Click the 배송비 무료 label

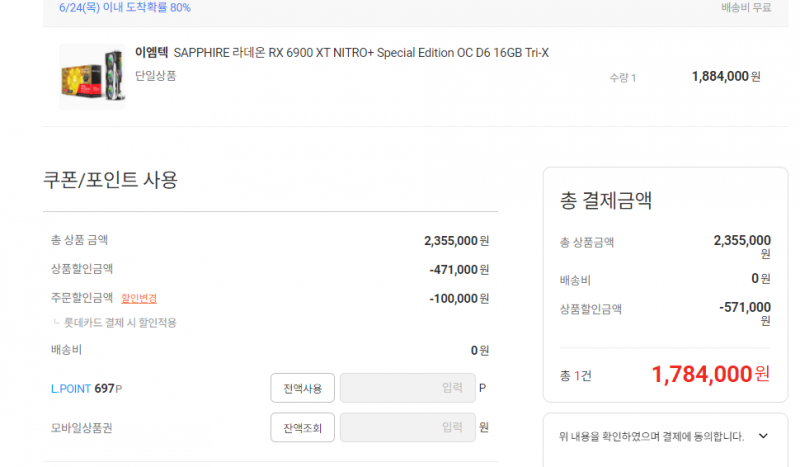point(746,8)
